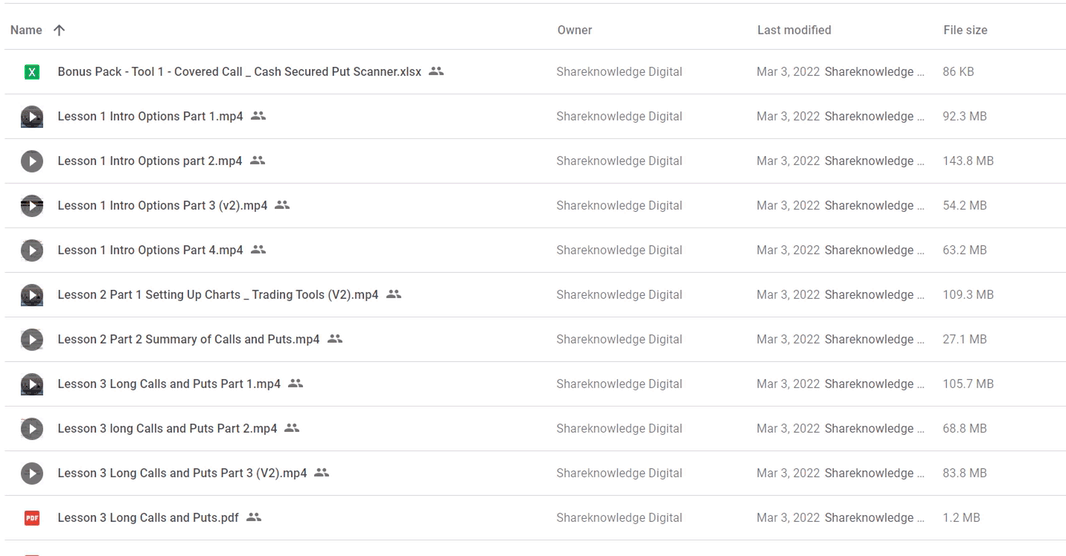
Task: Click the Owner column header
Action: click(x=574, y=30)
